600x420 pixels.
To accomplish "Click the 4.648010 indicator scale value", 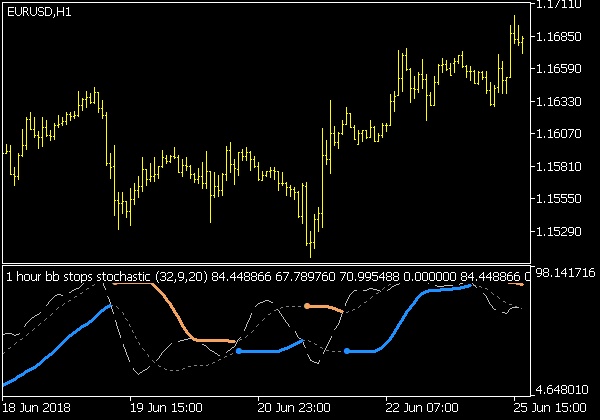I will point(562,390).
